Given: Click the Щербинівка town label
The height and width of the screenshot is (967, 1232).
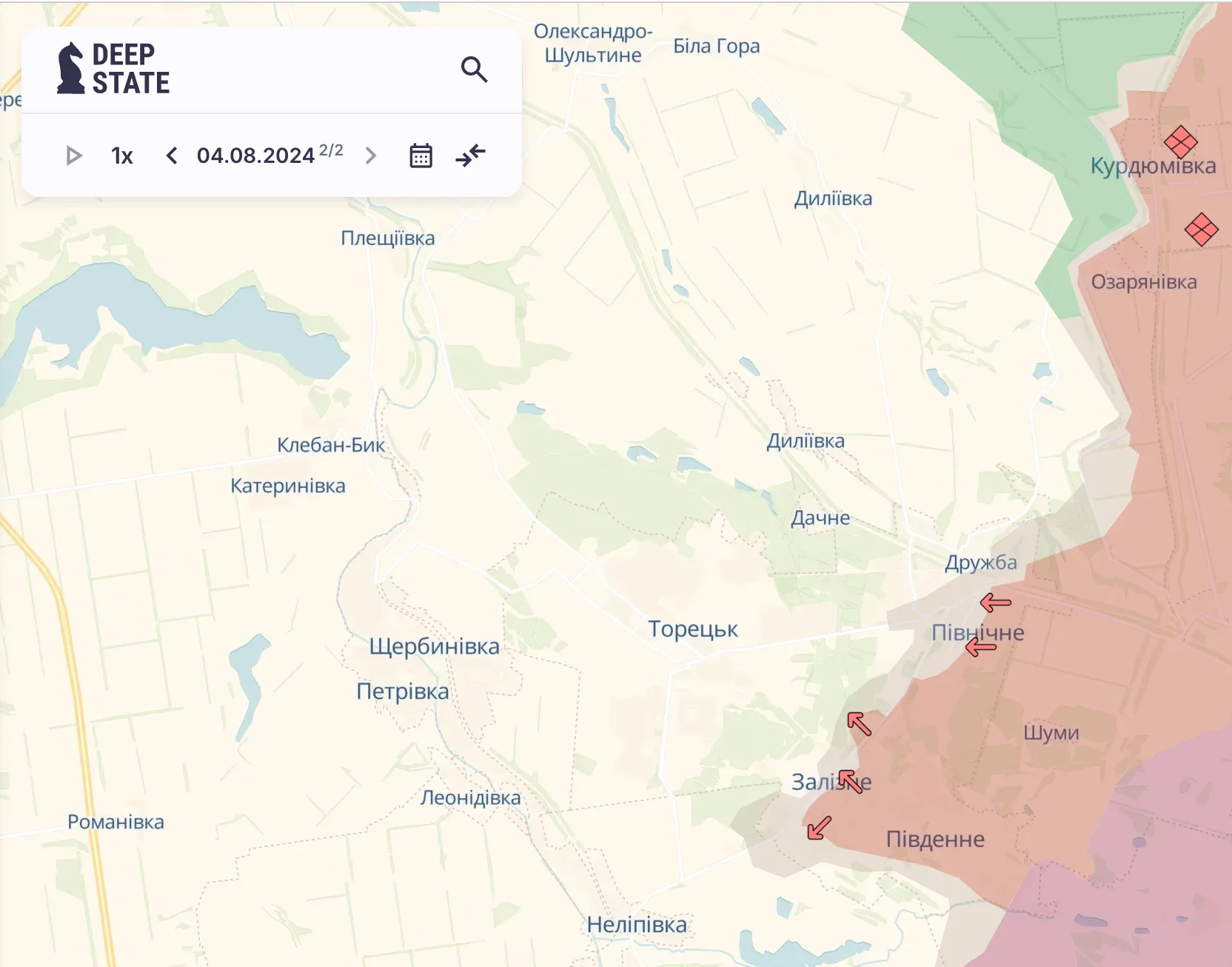Looking at the screenshot, I should [435, 646].
